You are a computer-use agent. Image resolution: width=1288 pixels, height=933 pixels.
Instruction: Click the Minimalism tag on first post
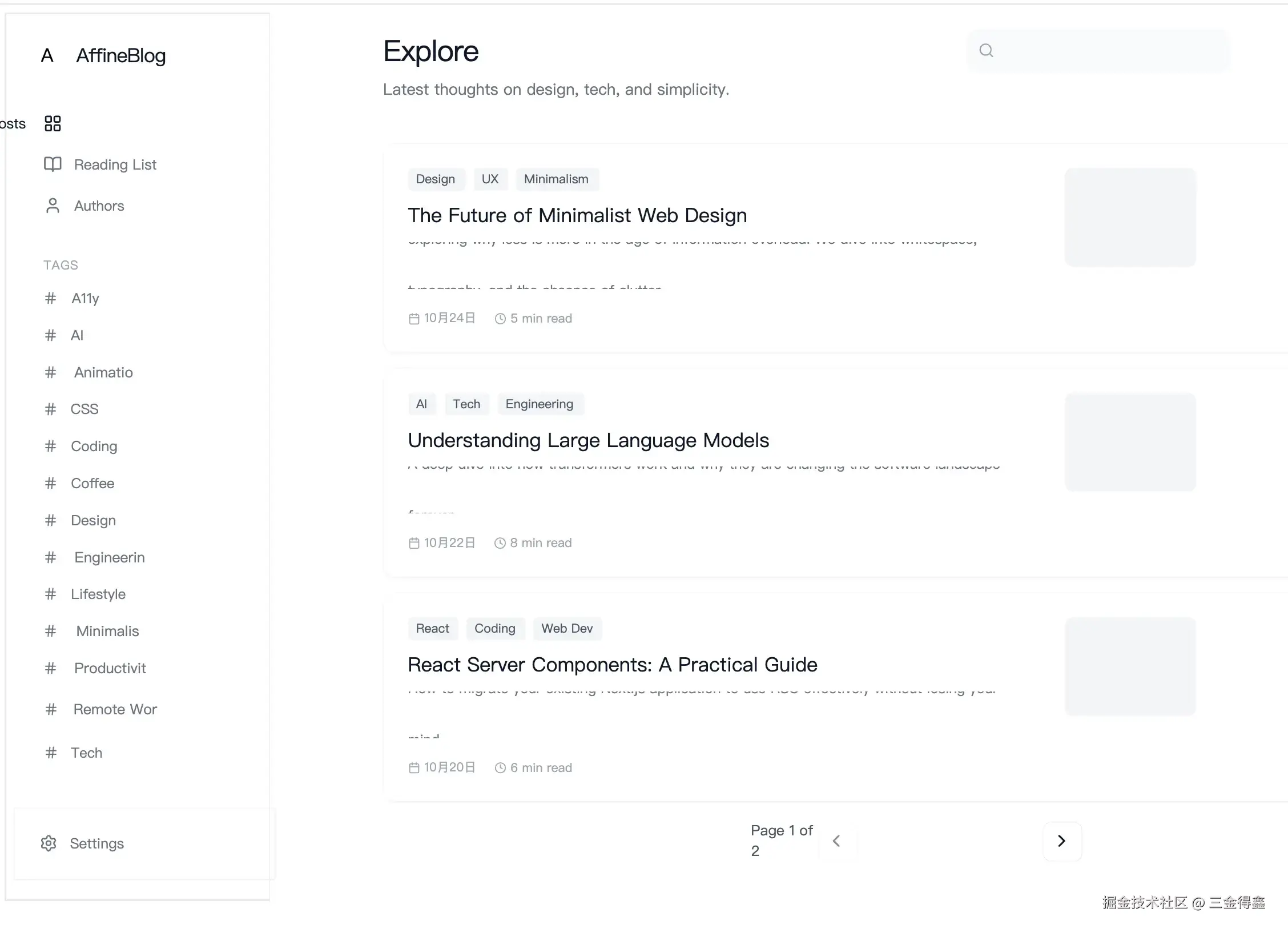point(556,179)
